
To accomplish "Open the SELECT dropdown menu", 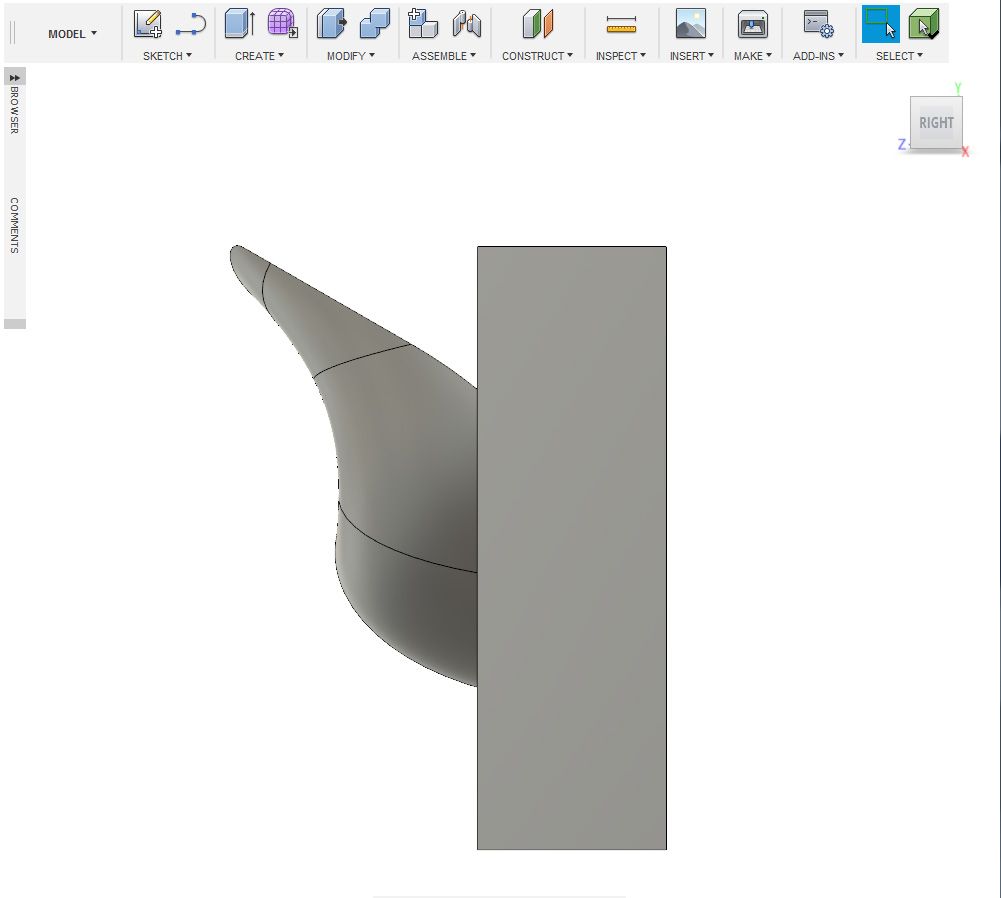I will [899, 56].
